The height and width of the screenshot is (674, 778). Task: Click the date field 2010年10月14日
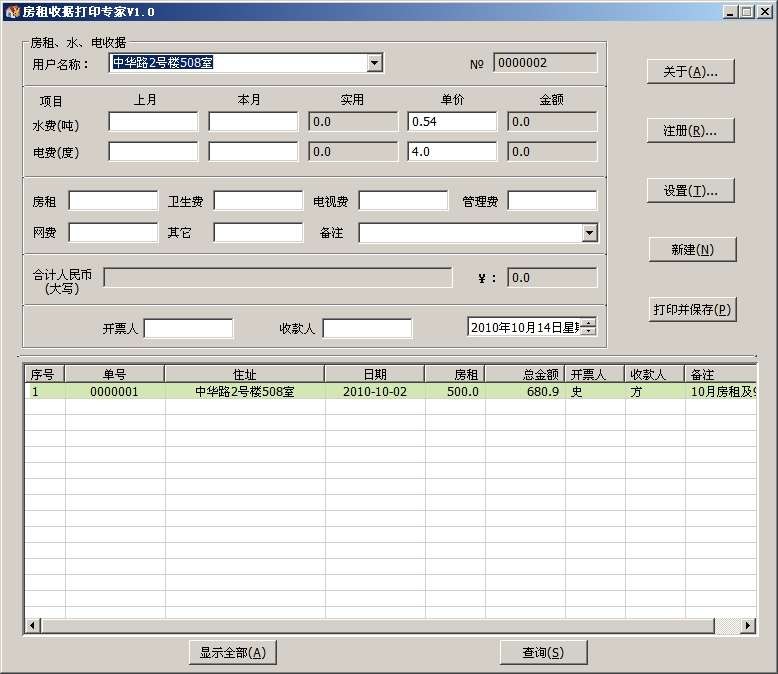click(x=524, y=328)
